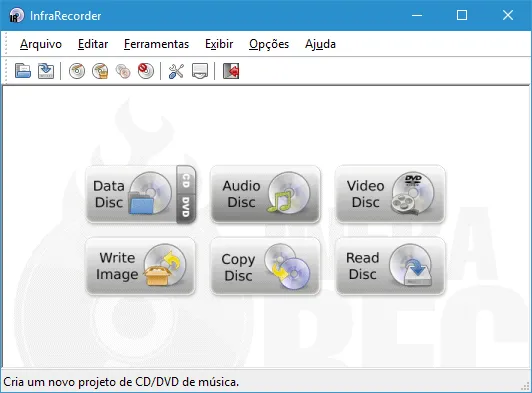Open the Ajuda menu
Viewport: 532px width, 393px height.
point(320,44)
